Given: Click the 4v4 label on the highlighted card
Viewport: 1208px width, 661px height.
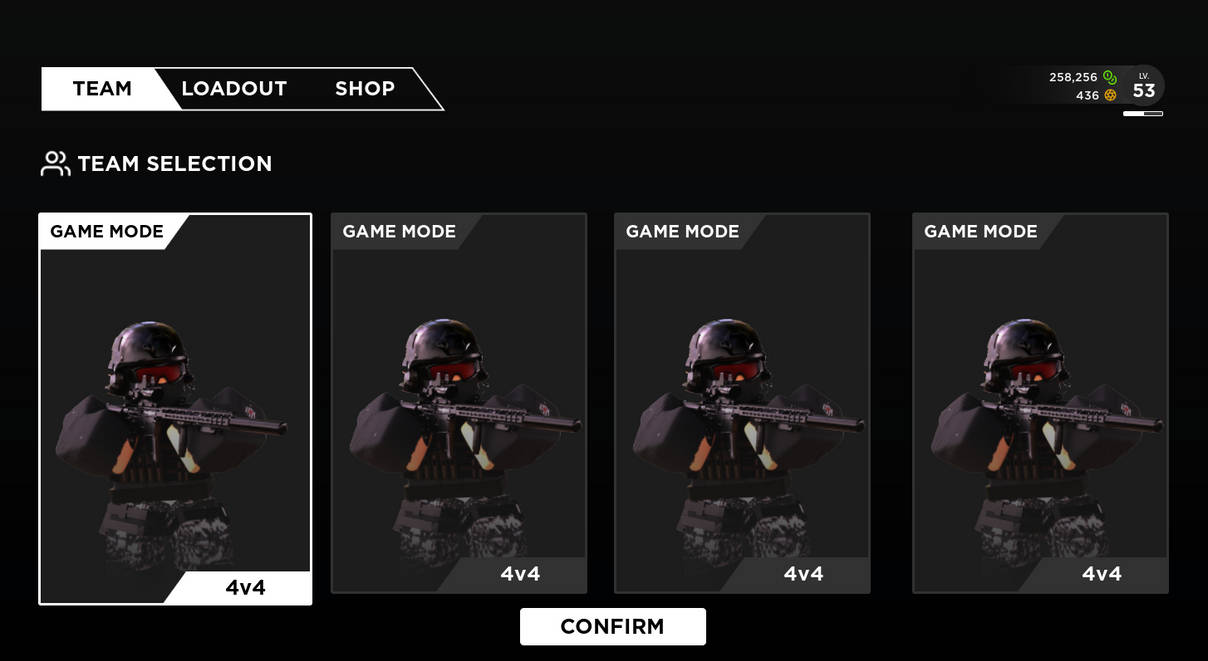Looking at the screenshot, I should click(245, 588).
